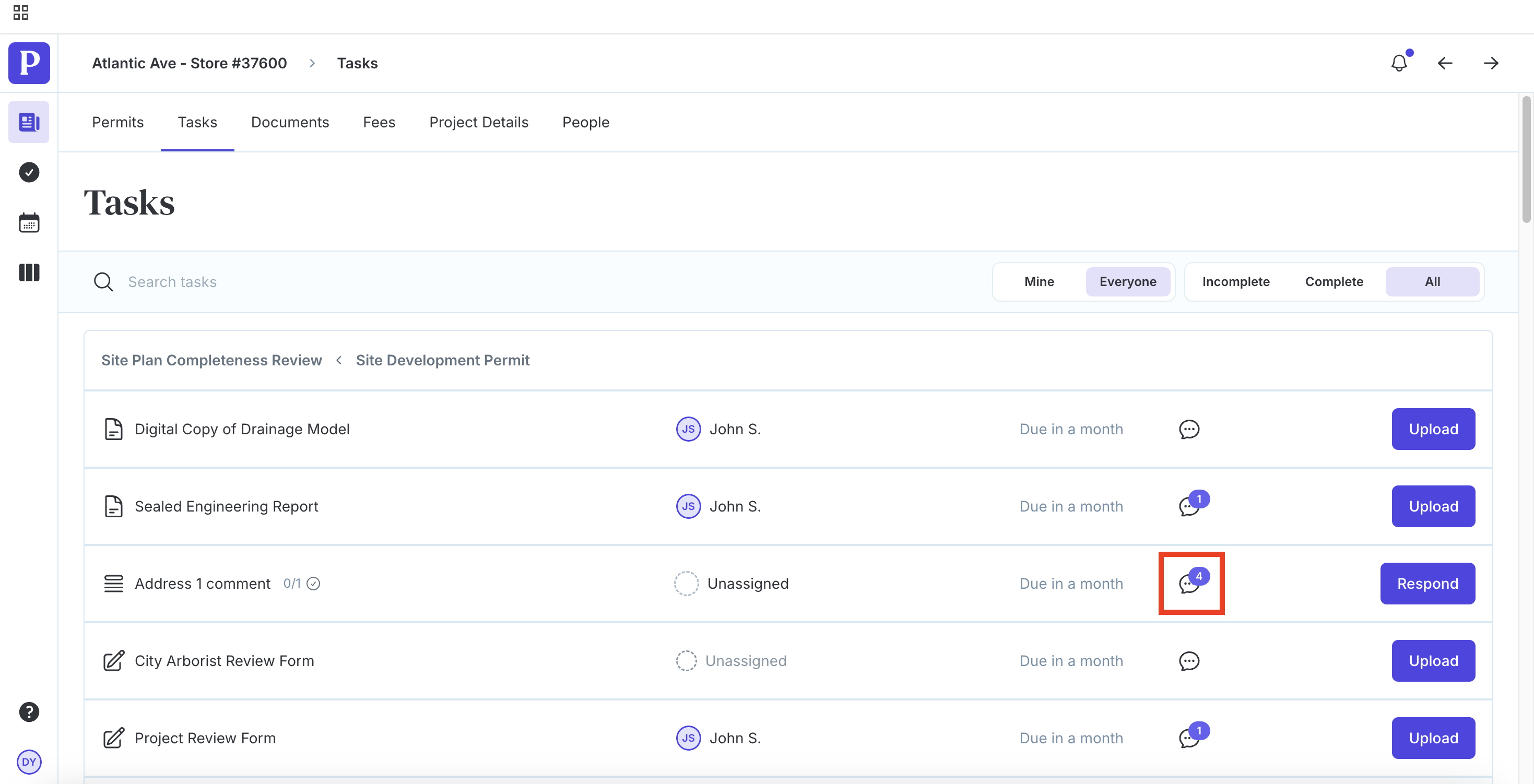Filter tasks by Complete
Screen dimensions: 1534x784
tap(1334, 281)
